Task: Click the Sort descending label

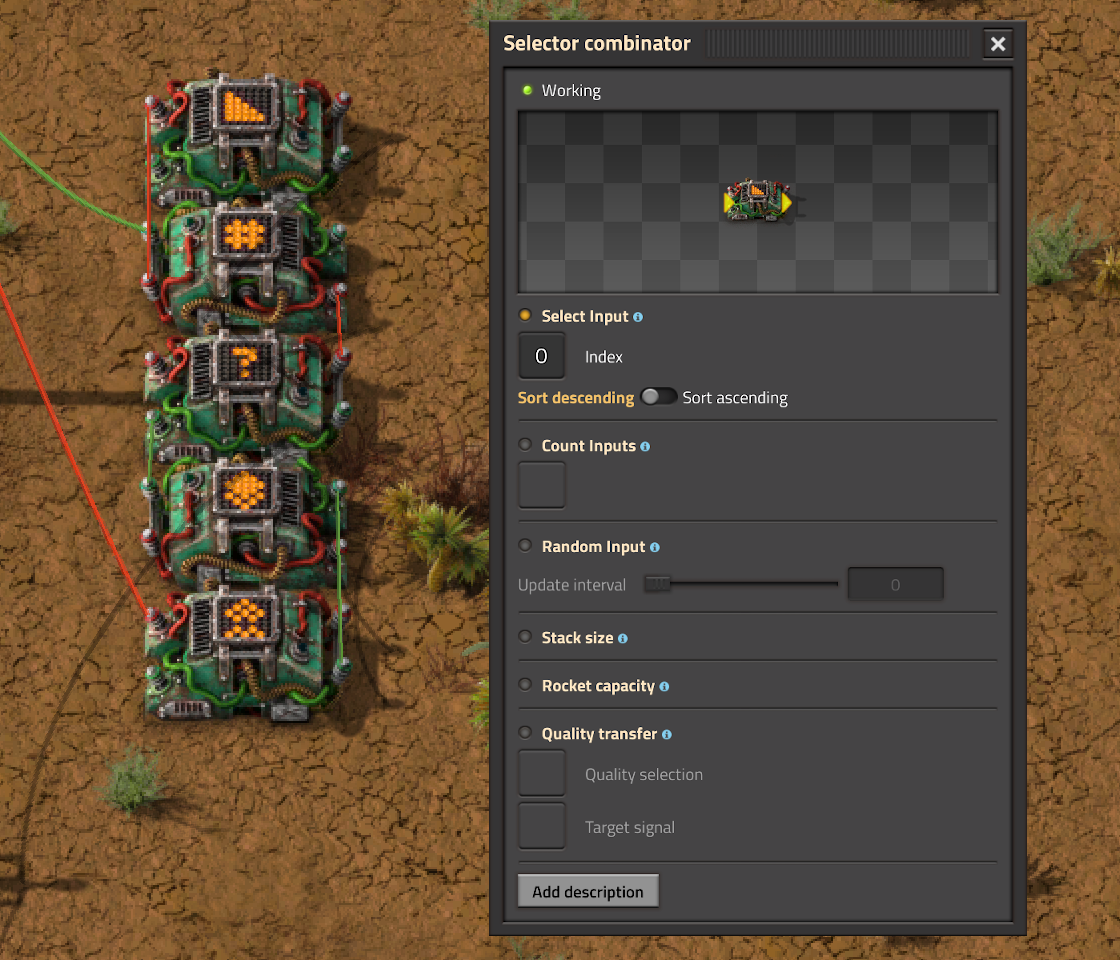Action: 576,398
